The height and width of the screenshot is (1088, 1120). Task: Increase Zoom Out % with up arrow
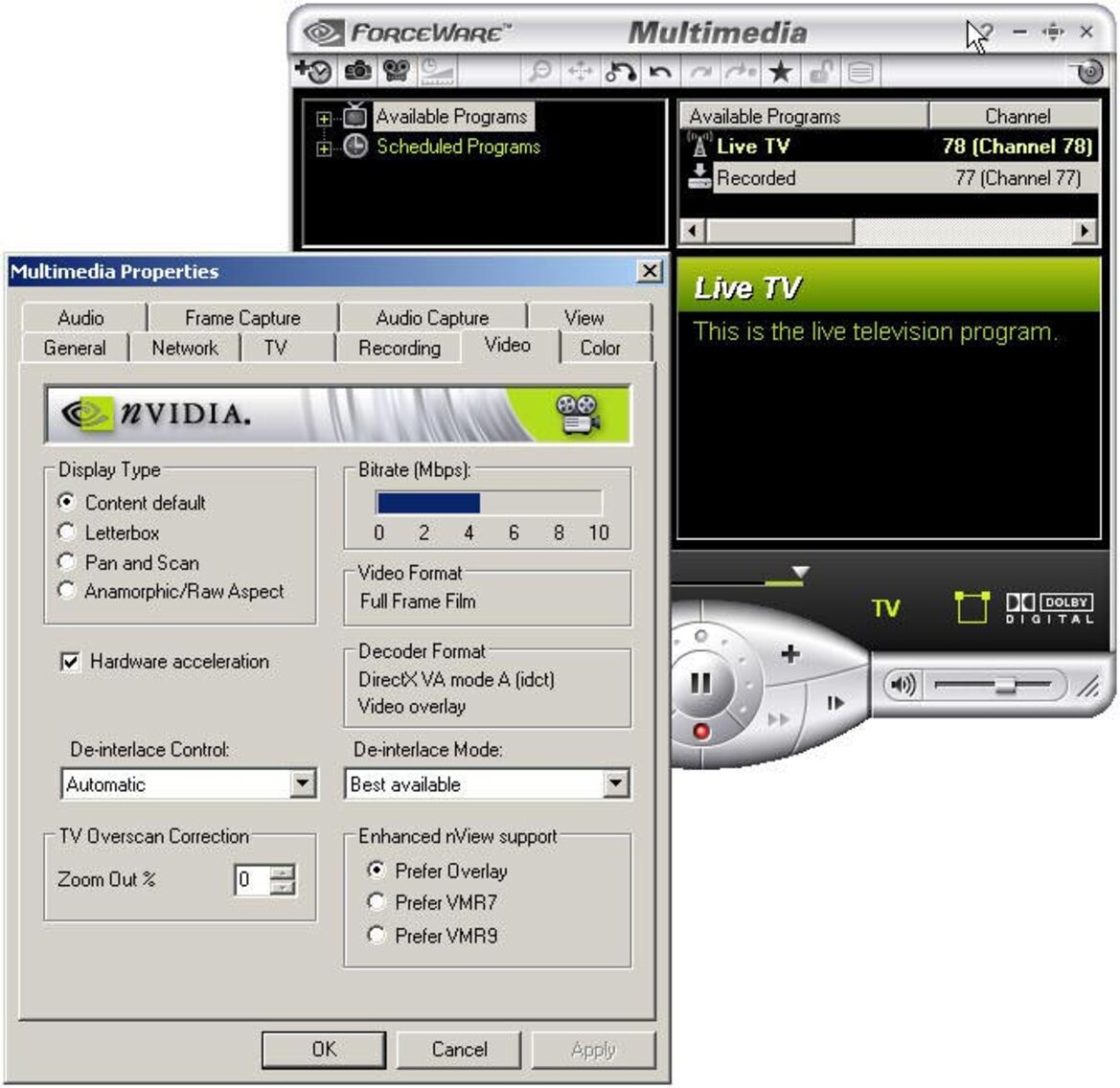tap(283, 872)
